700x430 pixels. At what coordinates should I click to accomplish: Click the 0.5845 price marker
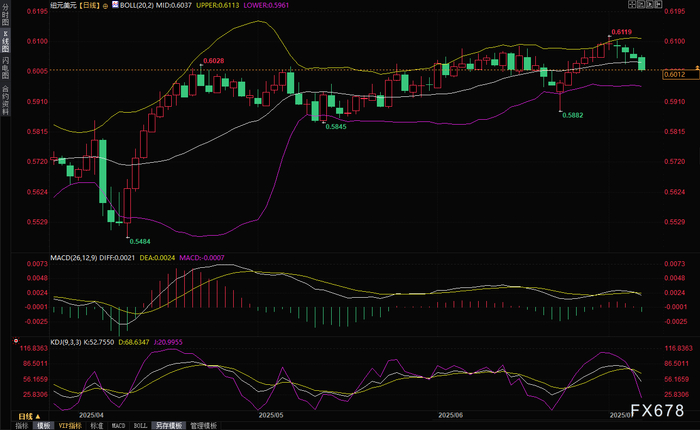(x=336, y=126)
